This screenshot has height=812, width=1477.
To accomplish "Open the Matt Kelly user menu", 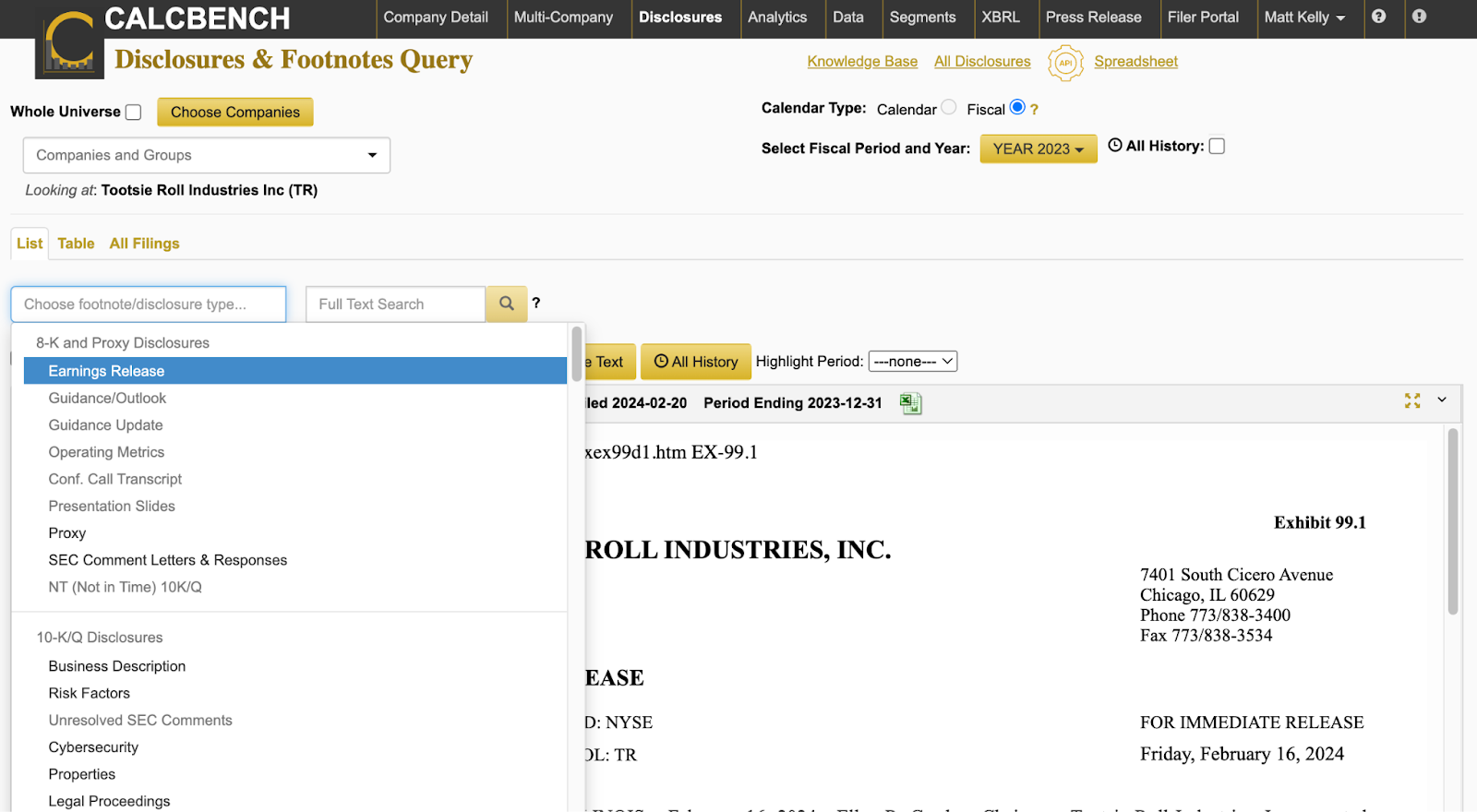I will (x=1304, y=18).
